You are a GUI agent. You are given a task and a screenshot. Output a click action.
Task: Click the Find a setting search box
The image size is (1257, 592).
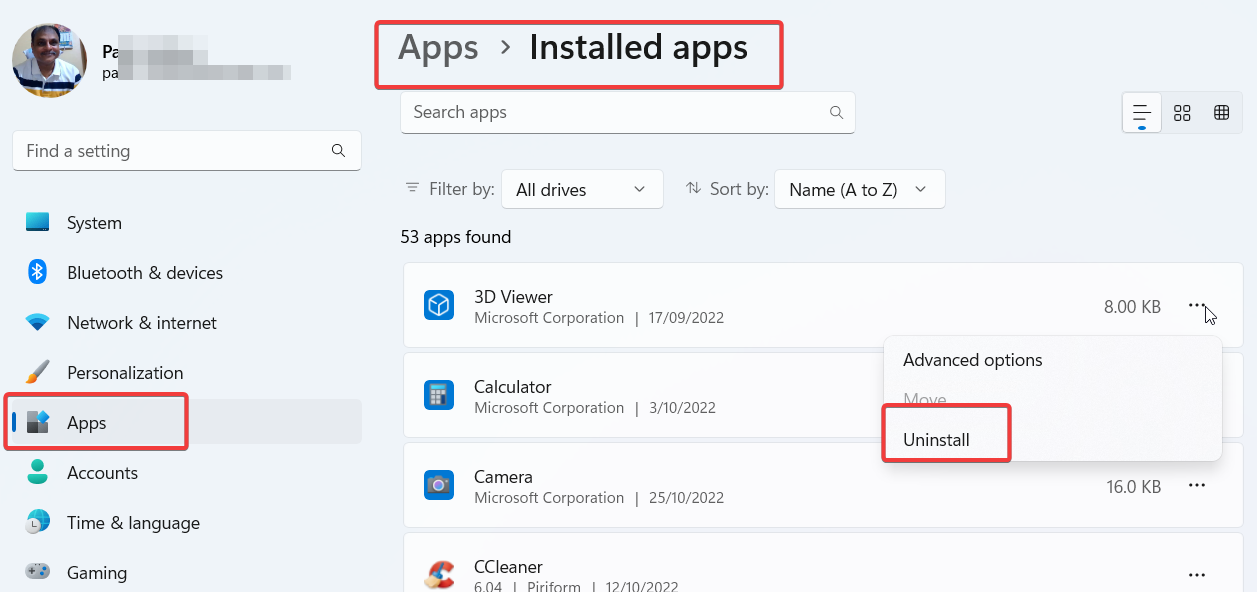tap(186, 150)
